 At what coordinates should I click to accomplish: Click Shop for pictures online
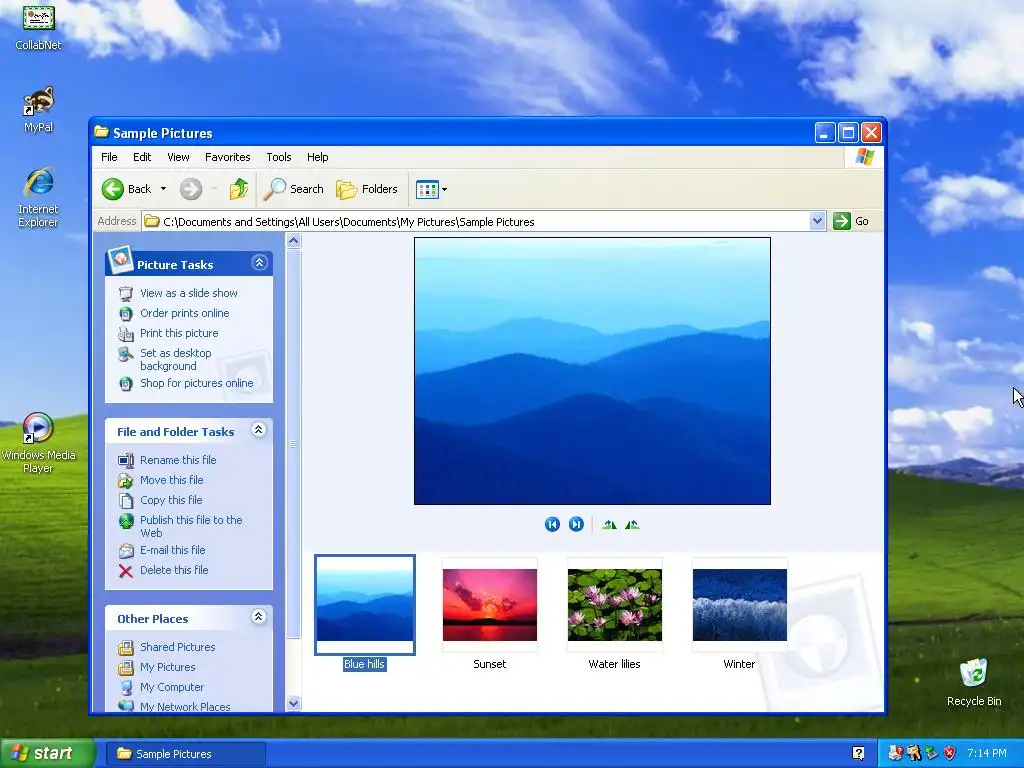(197, 383)
